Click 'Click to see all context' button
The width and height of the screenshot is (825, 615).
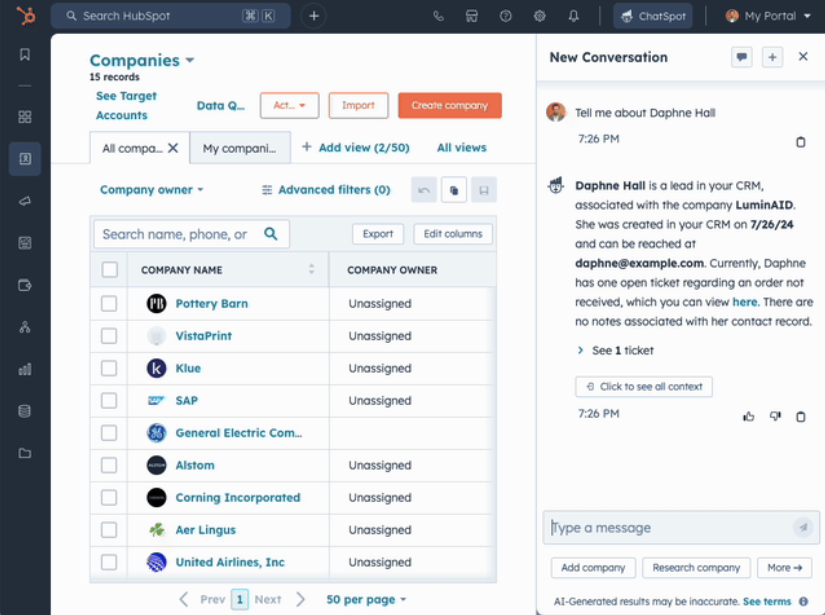tap(643, 387)
